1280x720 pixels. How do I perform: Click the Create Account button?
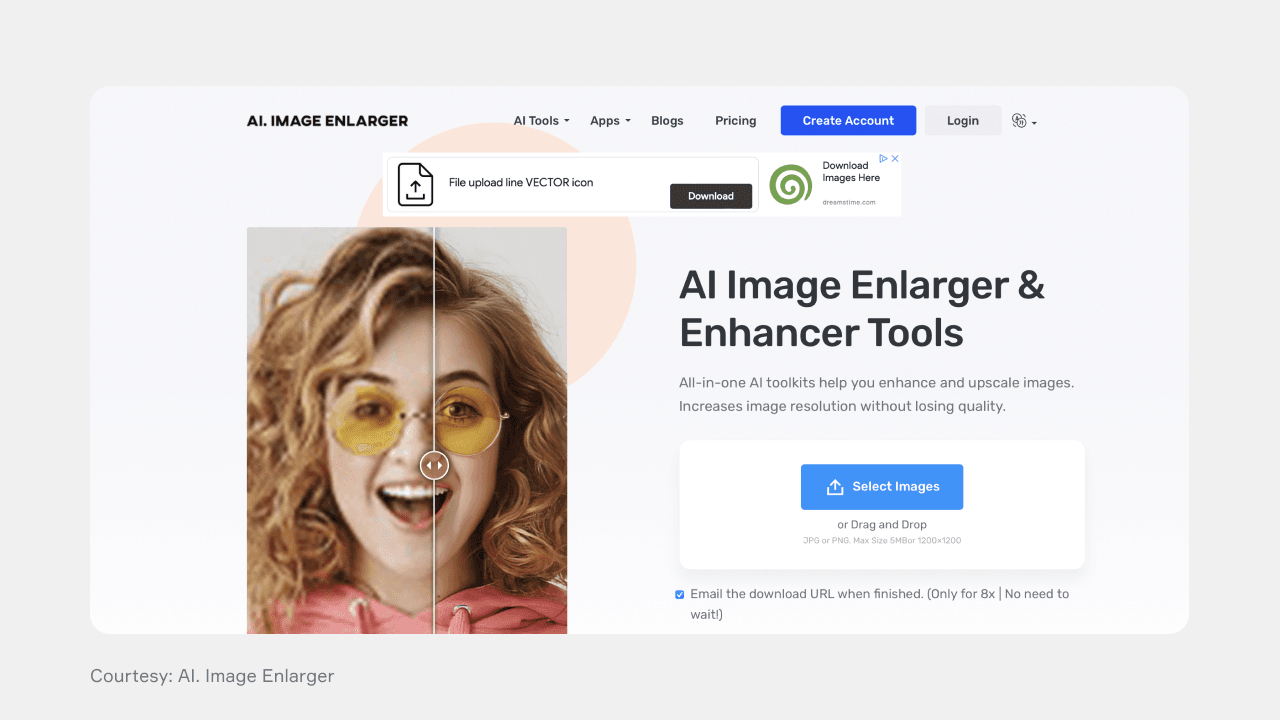pyautogui.click(x=848, y=120)
